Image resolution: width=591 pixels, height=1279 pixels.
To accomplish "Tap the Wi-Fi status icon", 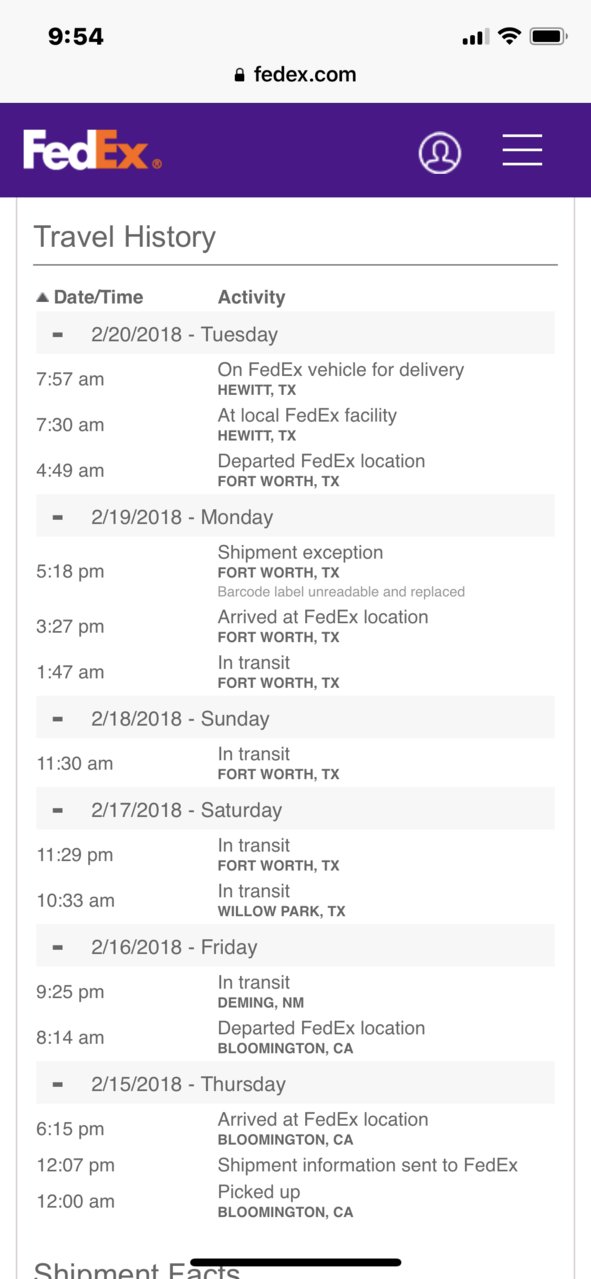I will click(509, 37).
